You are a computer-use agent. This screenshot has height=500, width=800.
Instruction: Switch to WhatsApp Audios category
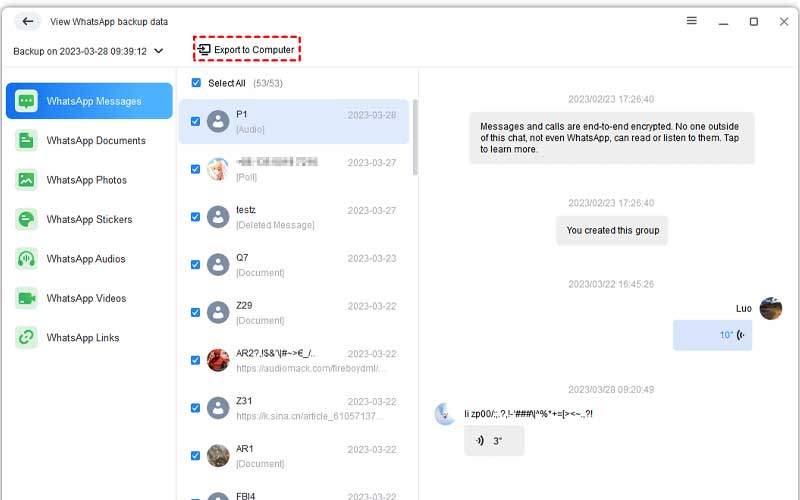coord(89,259)
